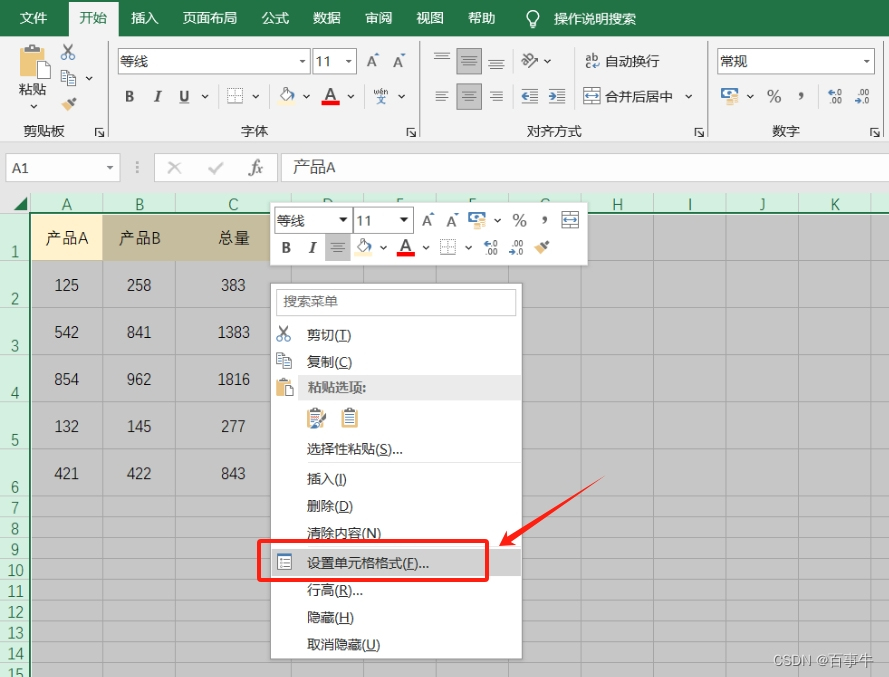Click ribbon font color red A

pyautogui.click(x=331, y=96)
